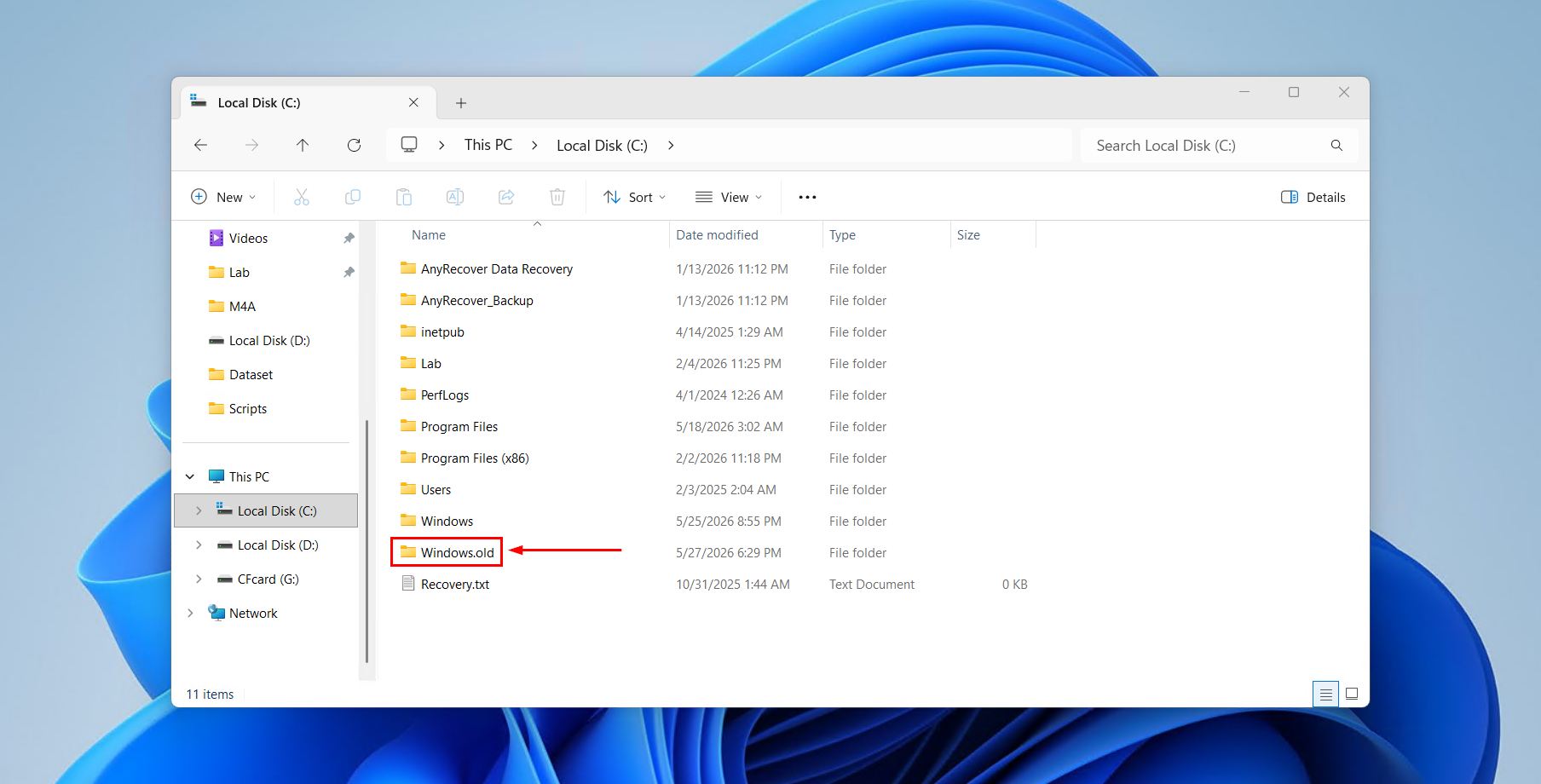The height and width of the screenshot is (784, 1541).
Task: Expand CFcard (G:) in the navigation tree
Action: coord(199,579)
